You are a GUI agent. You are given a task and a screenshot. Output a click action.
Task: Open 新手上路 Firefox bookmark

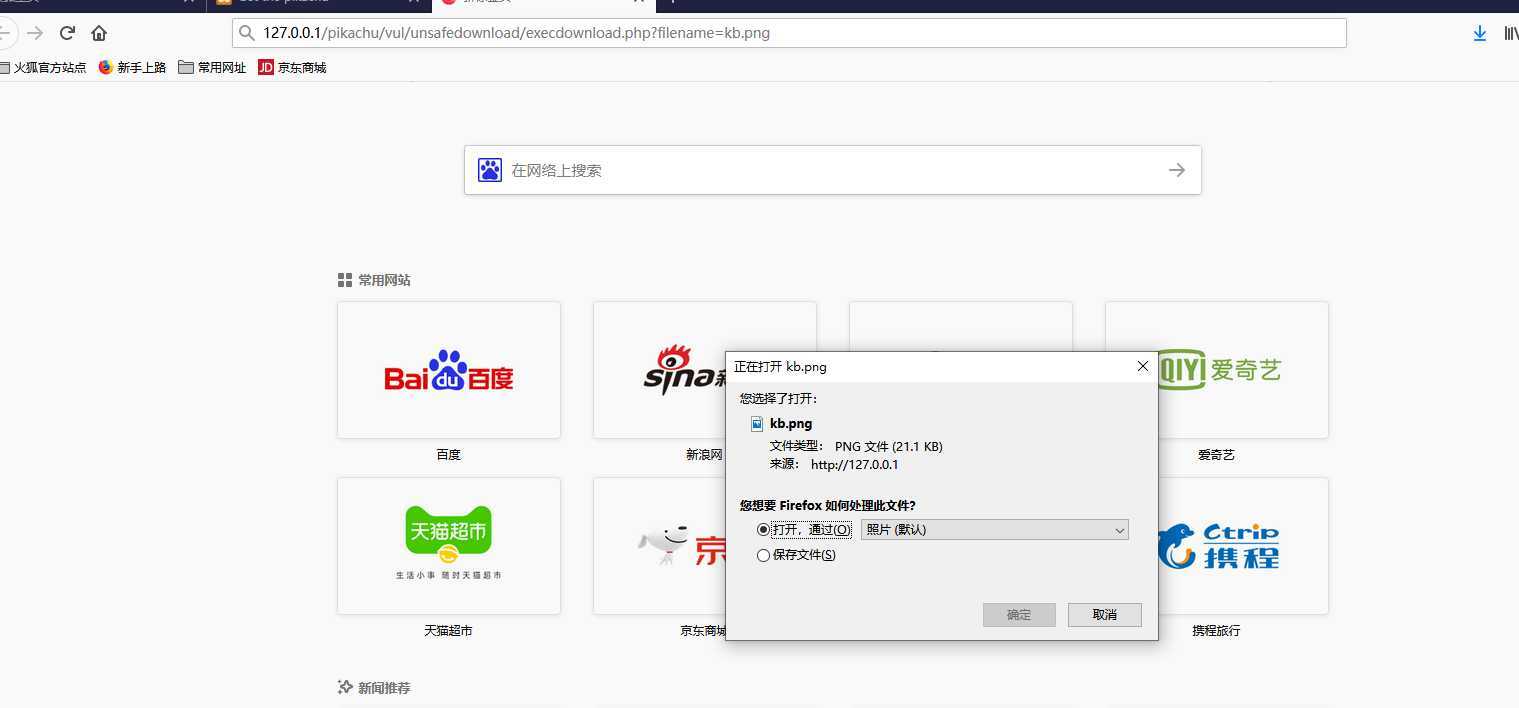coord(132,68)
